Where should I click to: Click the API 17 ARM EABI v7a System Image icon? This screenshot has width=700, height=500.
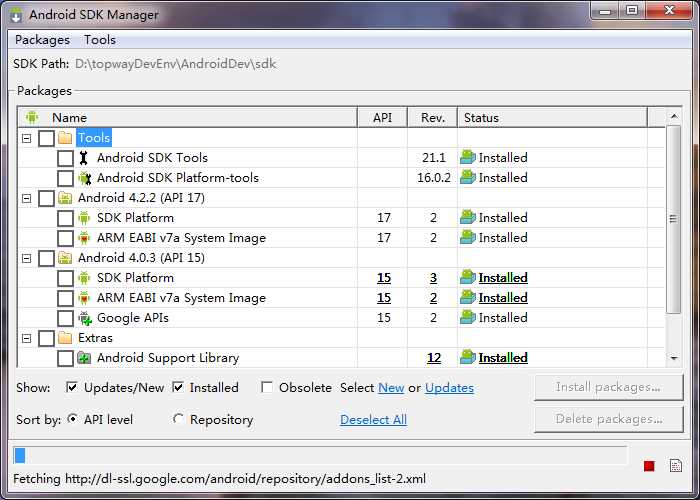pyautogui.click(x=84, y=238)
